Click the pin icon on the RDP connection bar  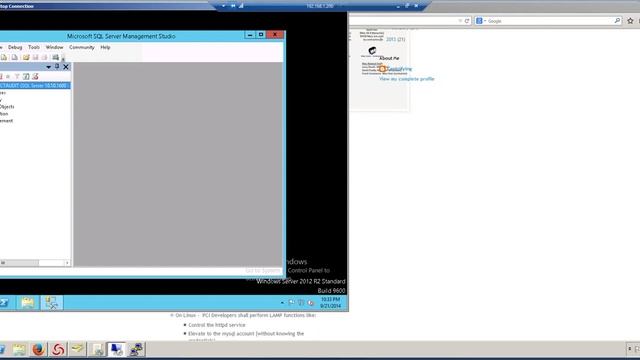233,6
